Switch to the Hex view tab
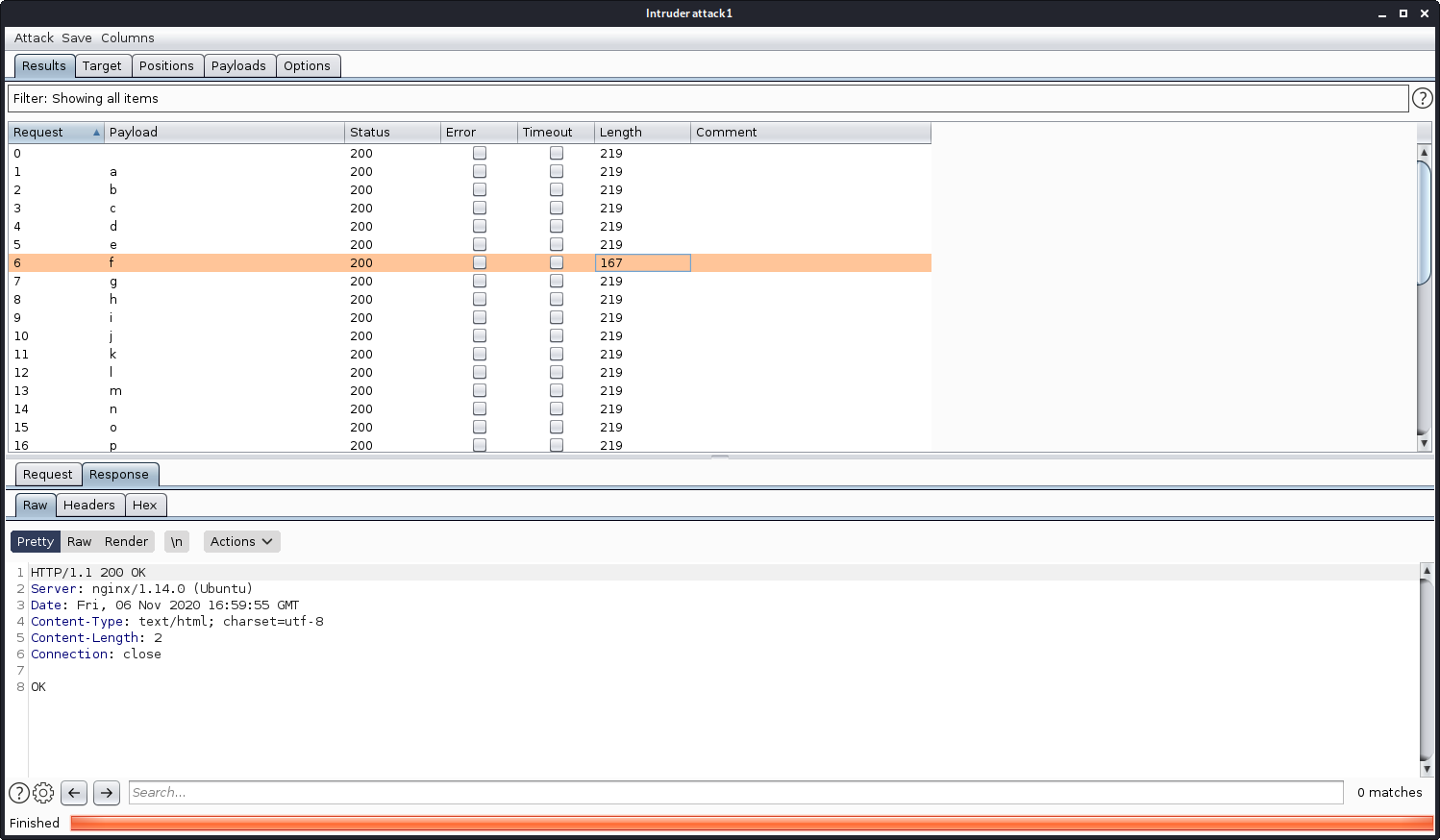The image size is (1440, 840). pos(145,506)
